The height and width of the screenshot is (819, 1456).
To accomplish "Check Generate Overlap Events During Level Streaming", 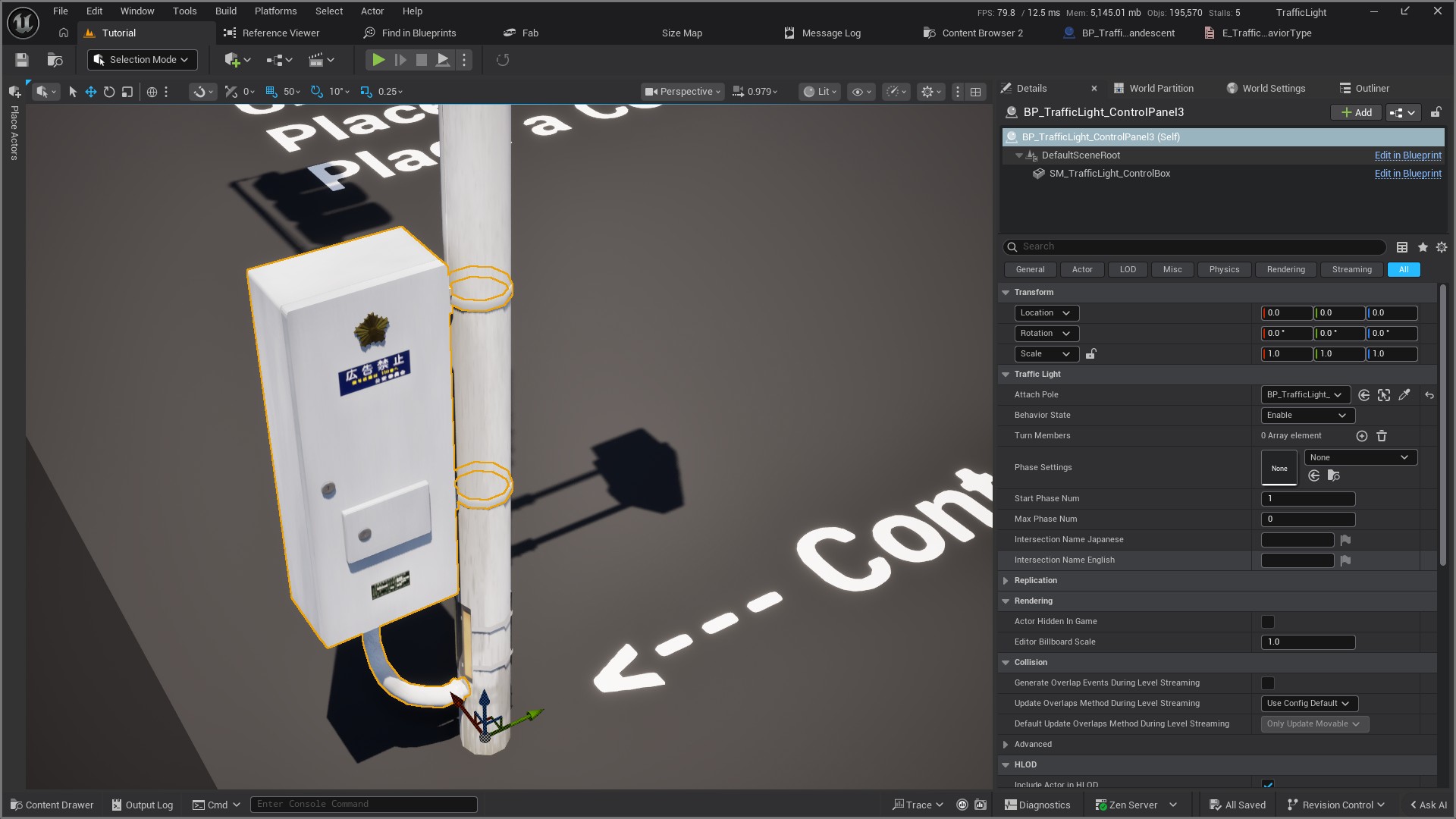I will pyautogui.click(x=1268, y=683).
